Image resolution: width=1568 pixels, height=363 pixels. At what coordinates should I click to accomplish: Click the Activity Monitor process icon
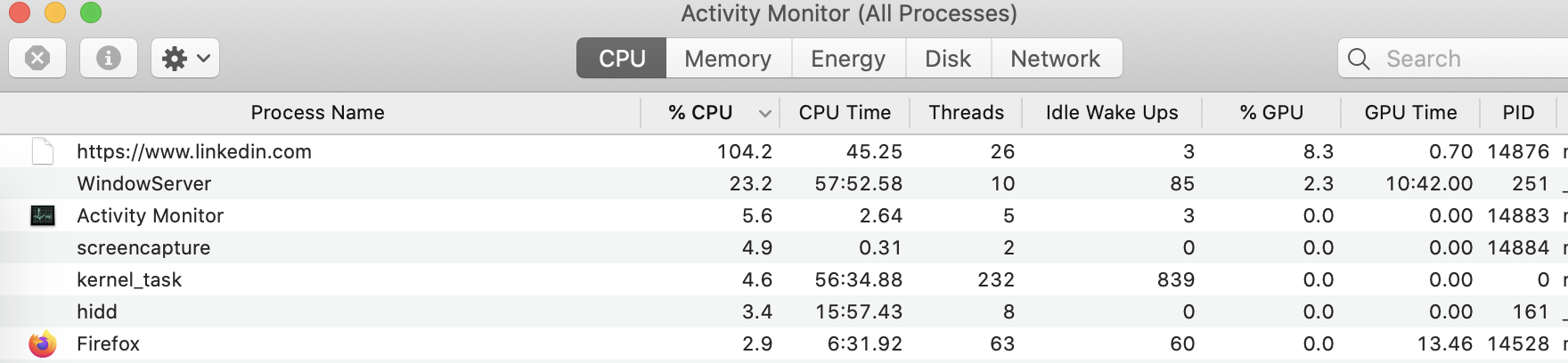pos(43,215)
